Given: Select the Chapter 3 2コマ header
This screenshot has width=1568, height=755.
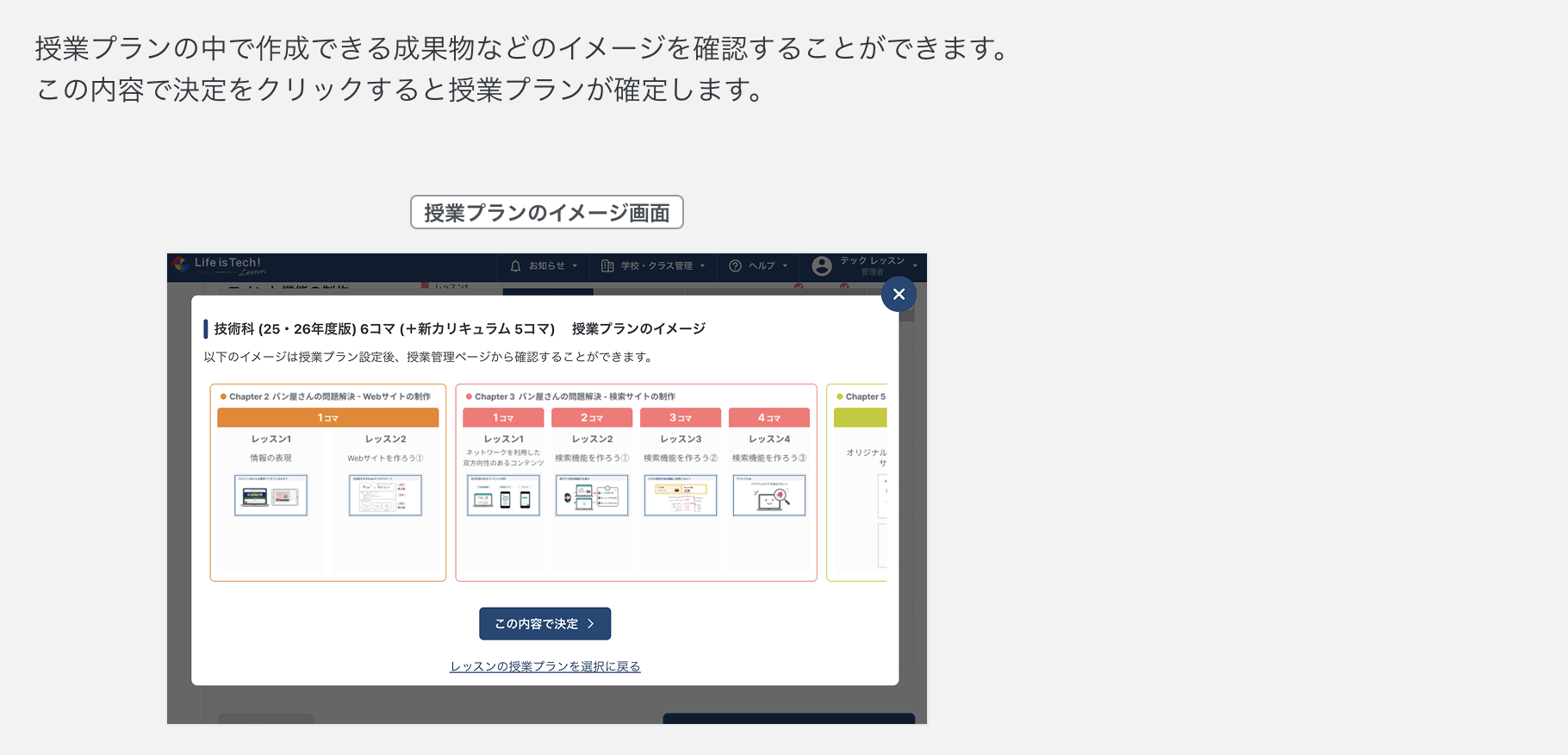Looking at the screenshot, I should tap(592, 418).
